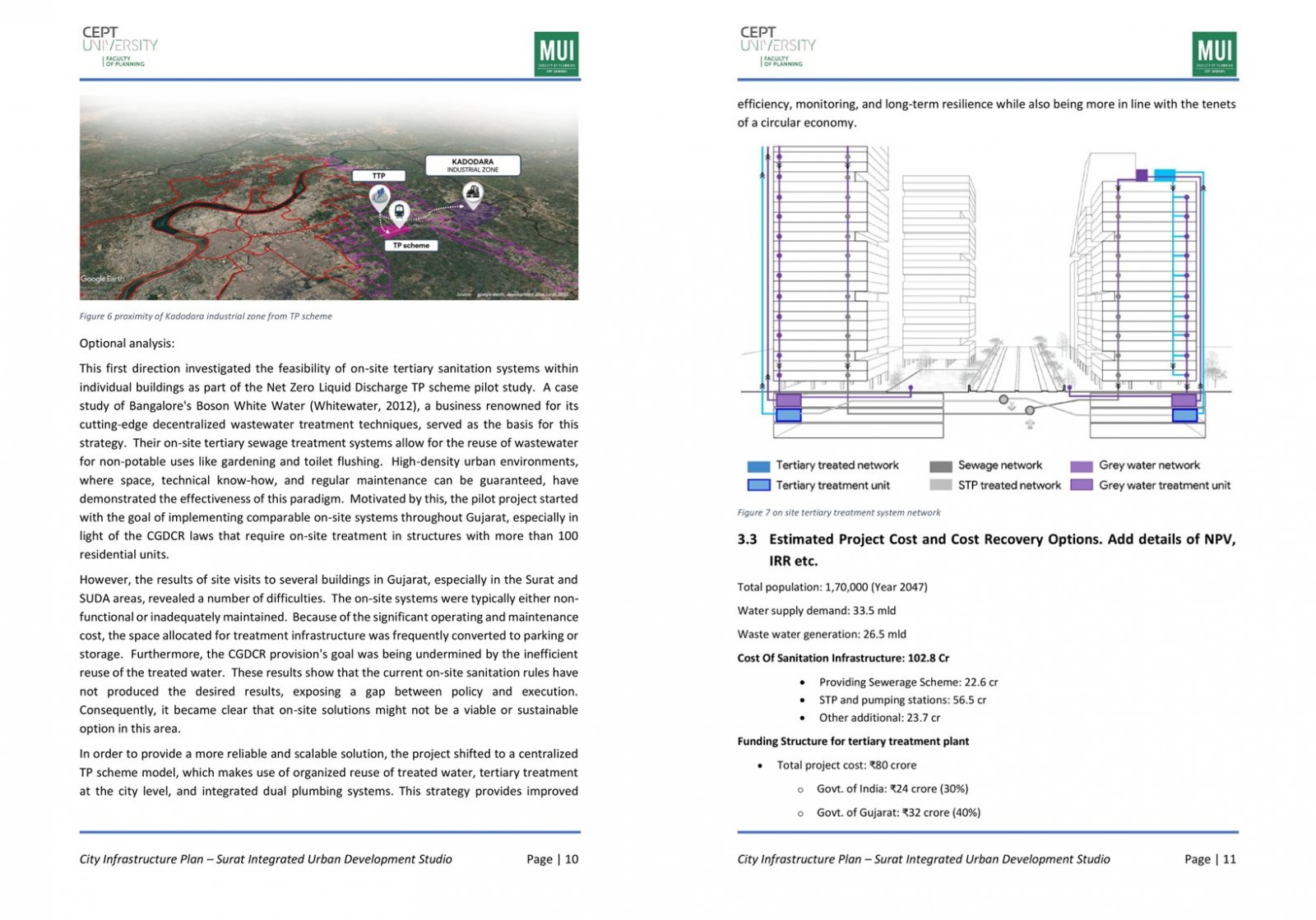This screenshot has height=920, width=1316.
Task: Click 'Govt. of Gujarat: ₹32 crore (40%)'
Action: click(898, 813)
